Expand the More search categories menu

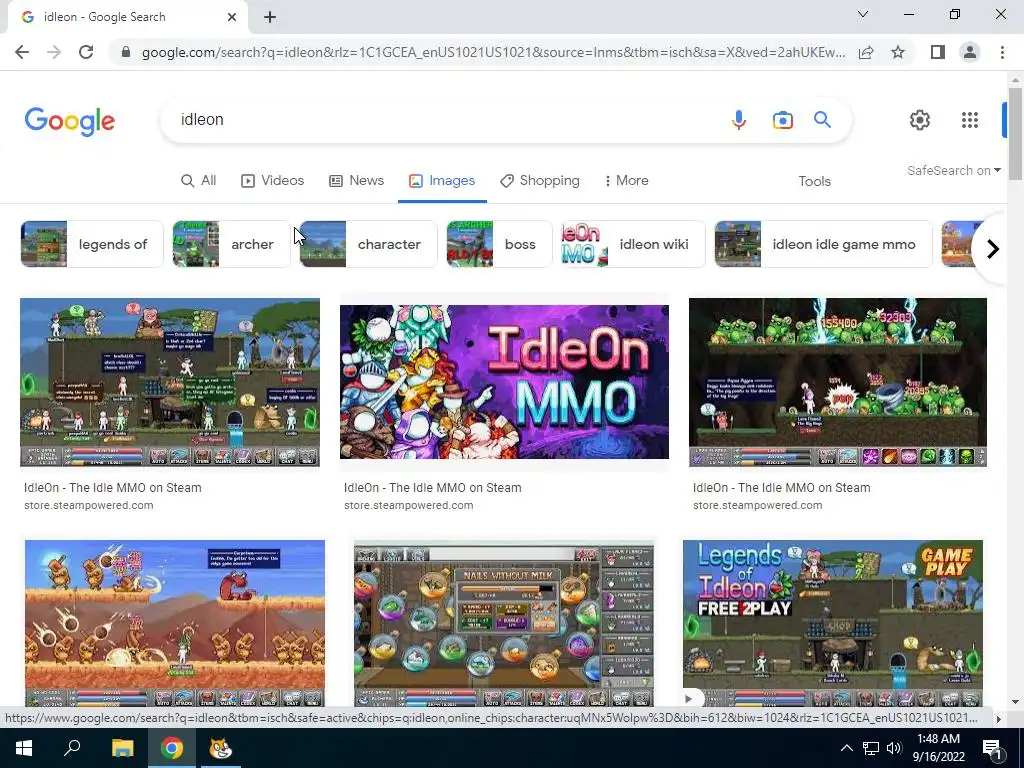[626, 181]
